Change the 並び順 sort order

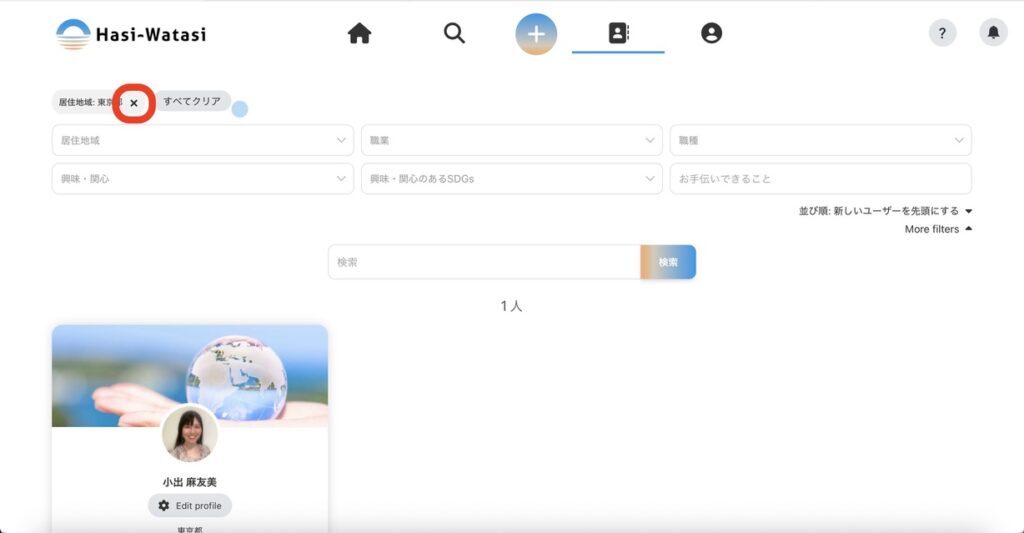(885, 211)
